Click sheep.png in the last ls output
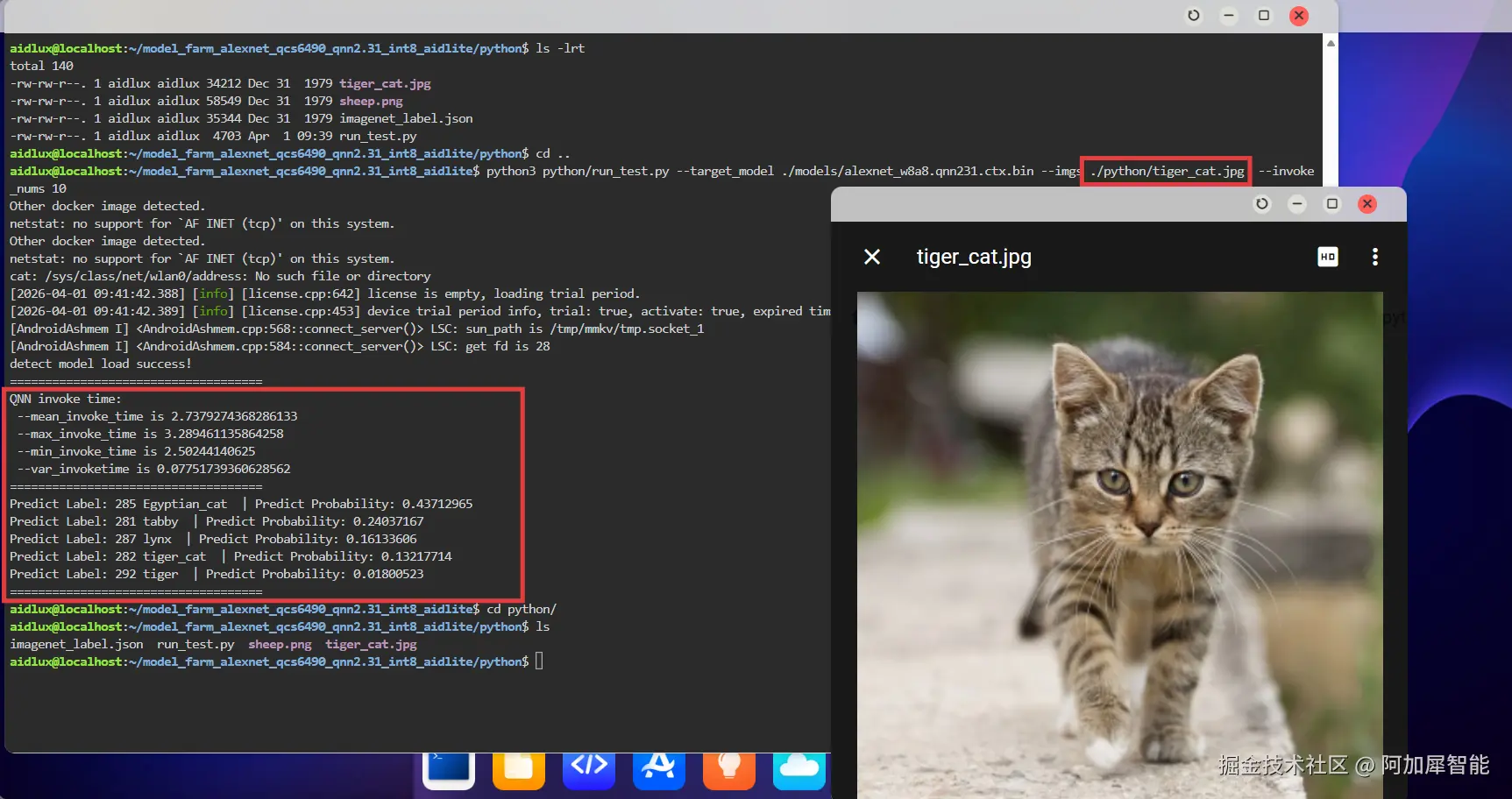 [x=280, y=644]
